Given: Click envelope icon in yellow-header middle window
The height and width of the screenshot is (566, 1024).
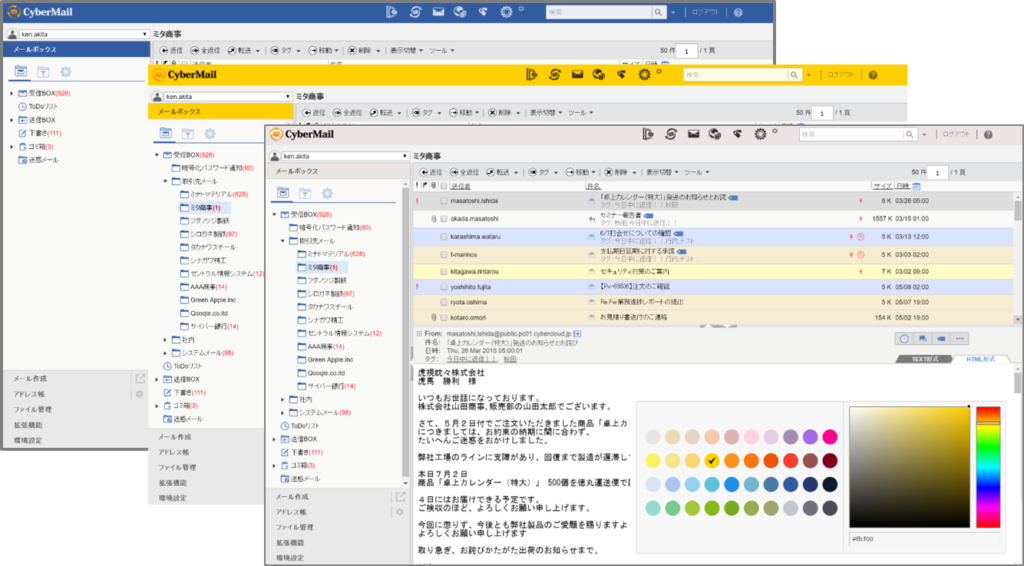Looking at the screenshot, I should 577,74.
